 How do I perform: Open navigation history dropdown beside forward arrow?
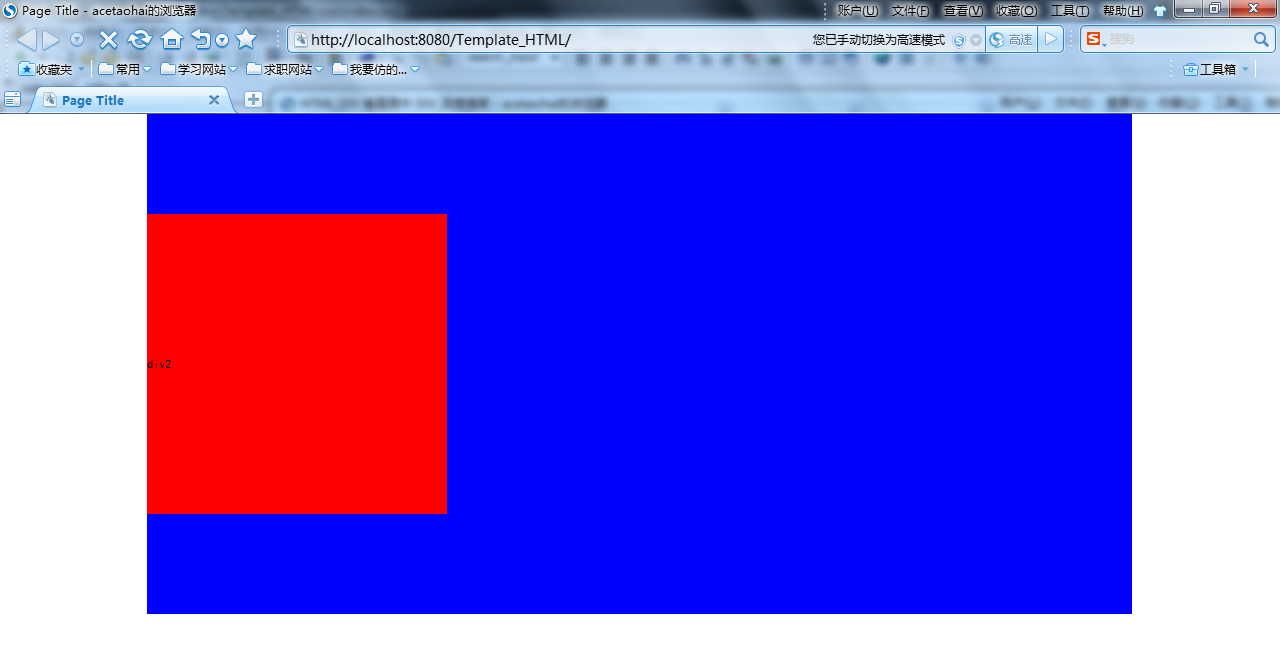(x=77, y=40)
